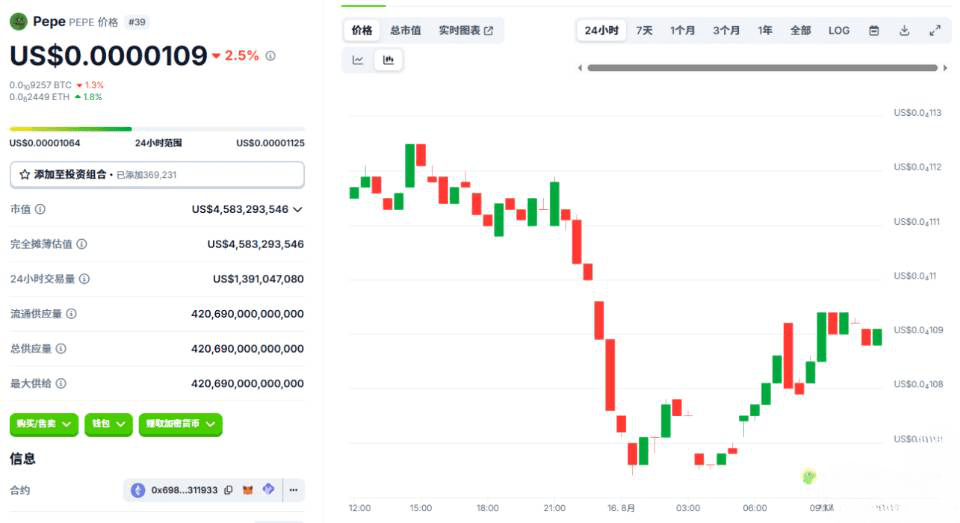Open the 赚取加密货币 dropdown button
960x523 pixels.
(x=181, y=424)
